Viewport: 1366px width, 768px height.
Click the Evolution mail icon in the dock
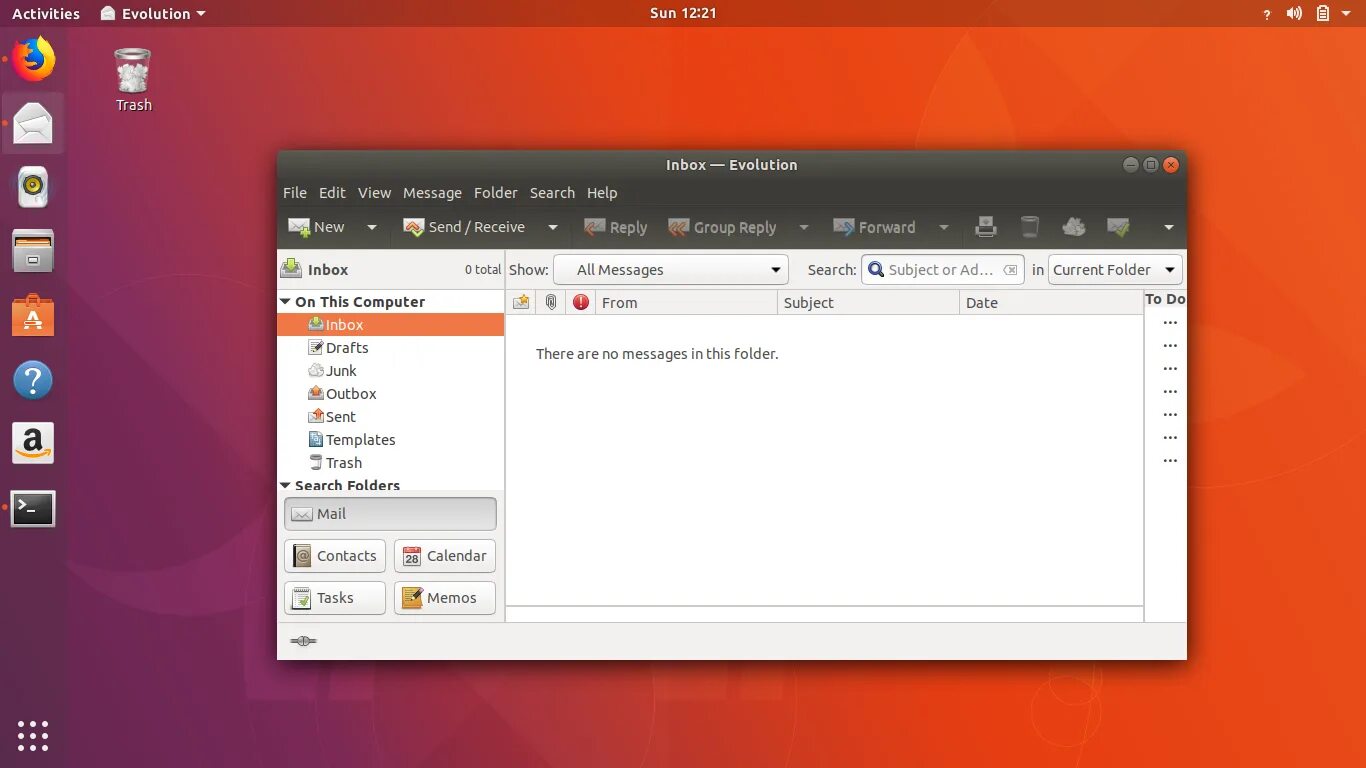pyautogui.click(x=33, y=123)
